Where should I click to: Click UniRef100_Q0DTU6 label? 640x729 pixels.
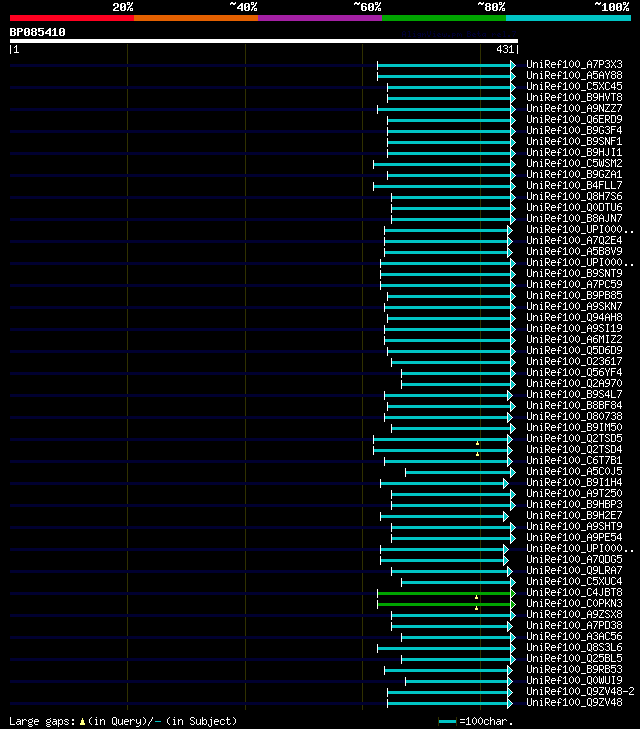click(574, 207)
